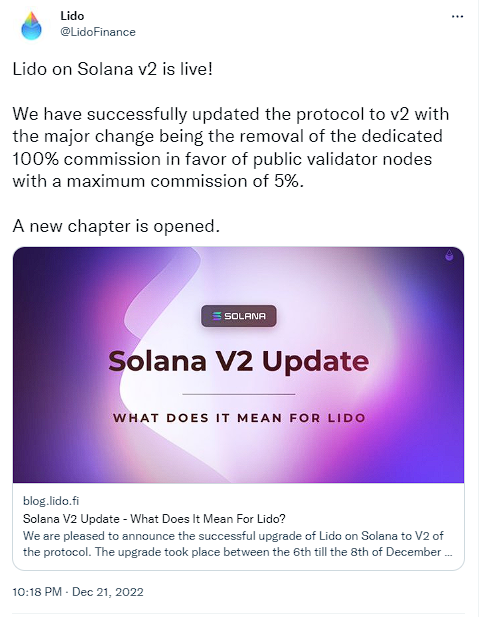Screen dimensions: 480x617
Task: Click the divider line under the headline
Action: 239,394
